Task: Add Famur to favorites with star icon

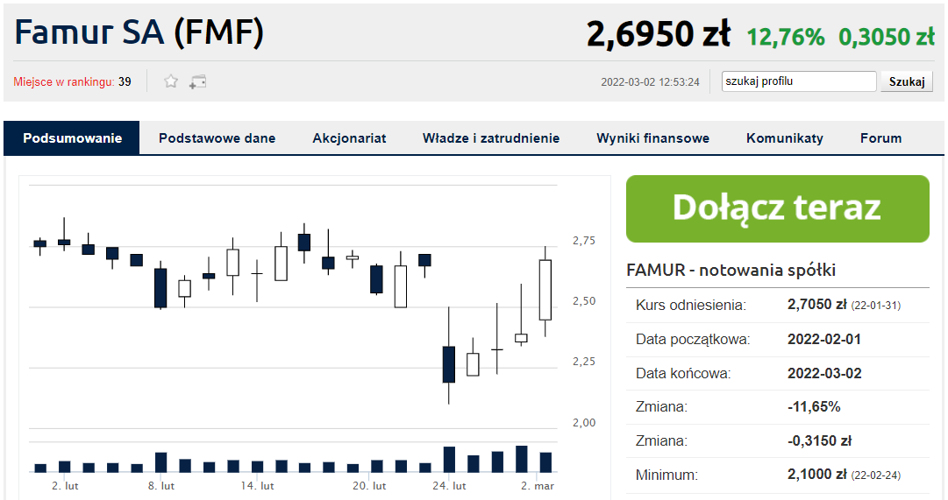Action: click(x=171, y=81)
